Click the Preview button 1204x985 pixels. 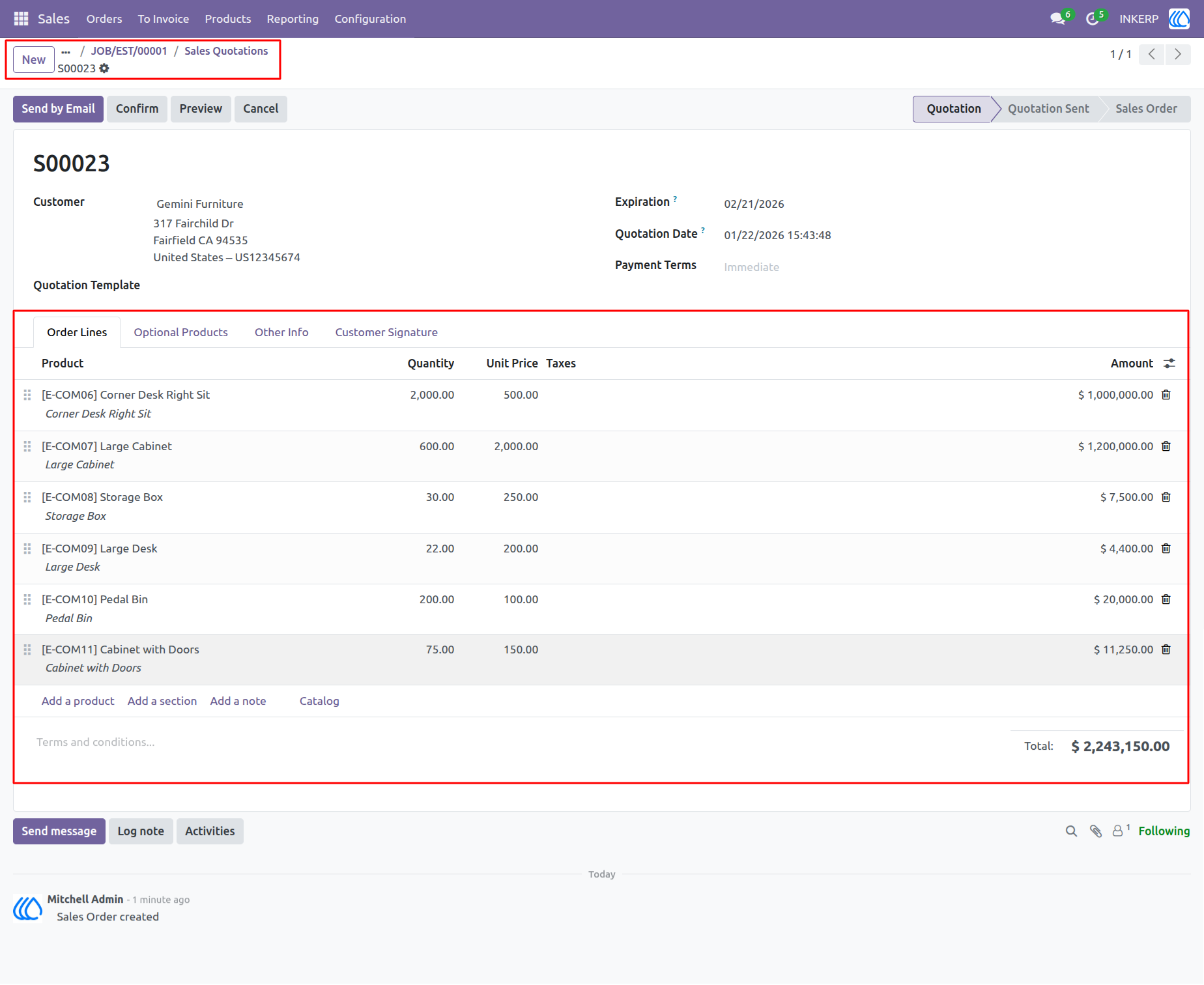coord(201,109)
